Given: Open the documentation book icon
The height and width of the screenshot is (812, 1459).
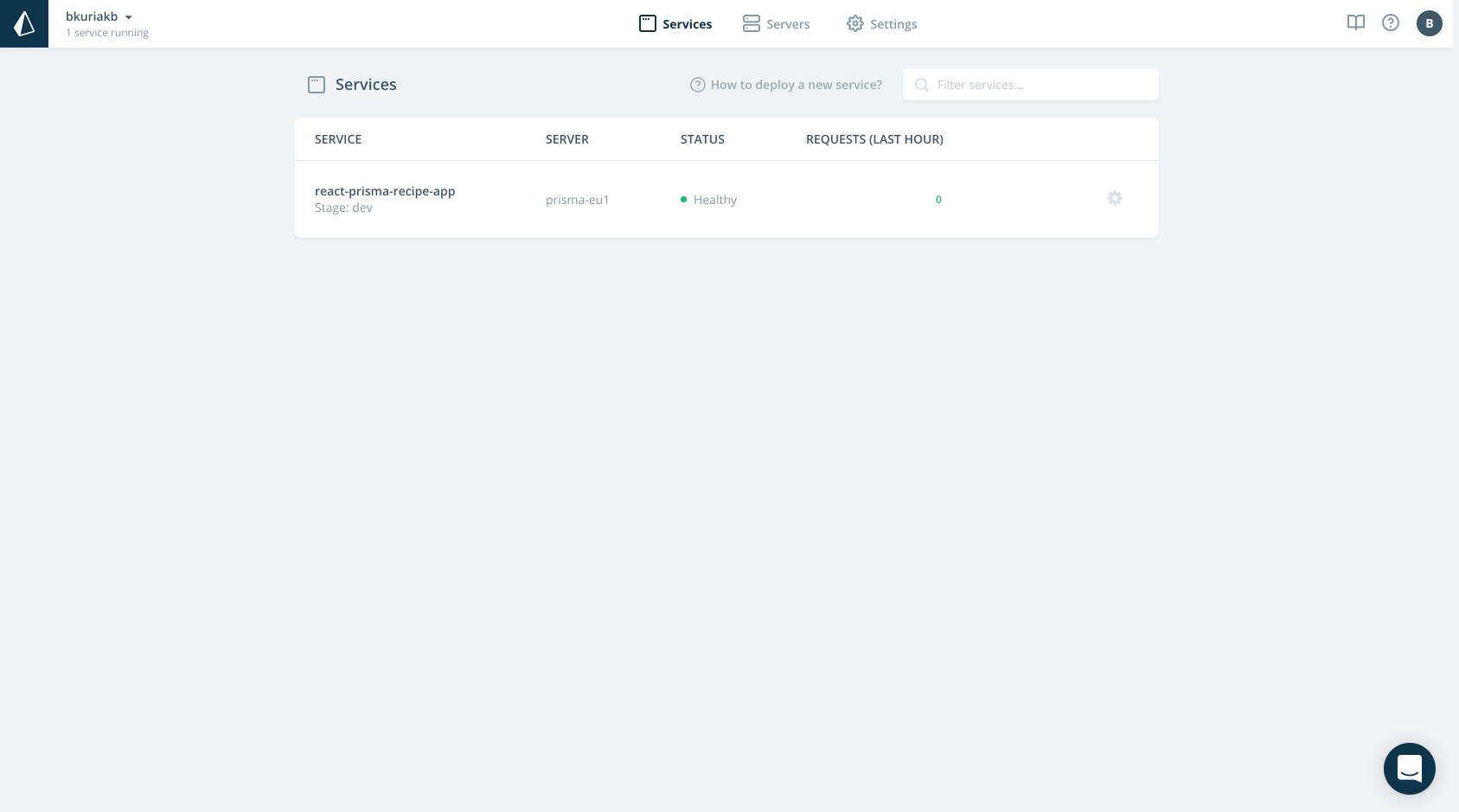Looking at the screenshot, I should pyautogui.click(x=1355, y=22).
